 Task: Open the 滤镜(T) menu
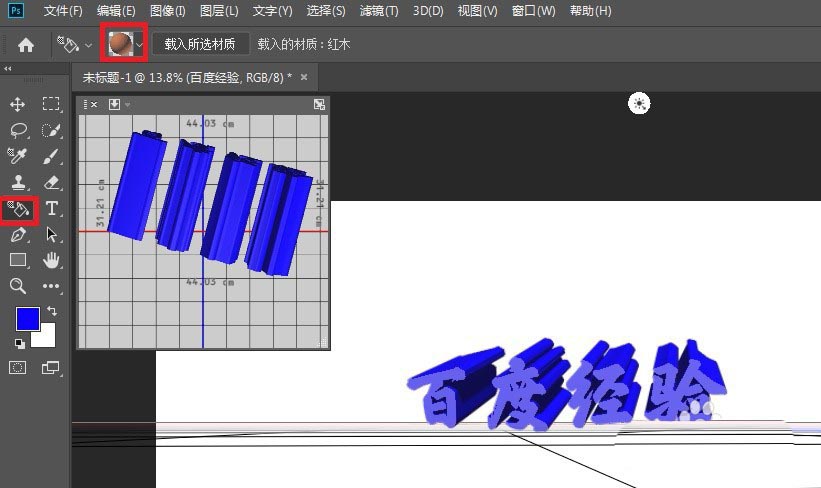pyautogui.click(x=379, y=11)
